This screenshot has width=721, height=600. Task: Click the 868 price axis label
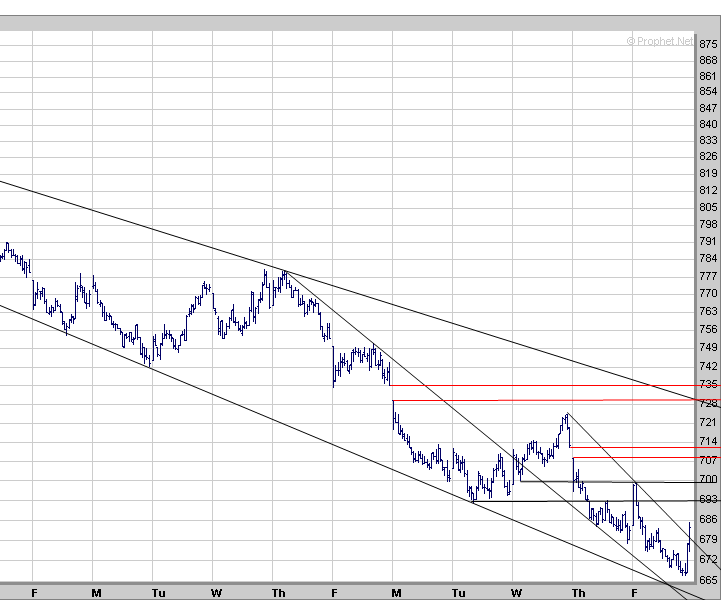[x=708, y=60]
